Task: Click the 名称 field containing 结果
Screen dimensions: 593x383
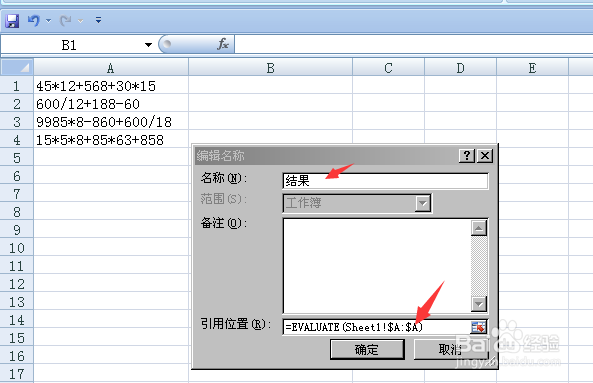Action: pyautogui.click(x=385, y=181)
